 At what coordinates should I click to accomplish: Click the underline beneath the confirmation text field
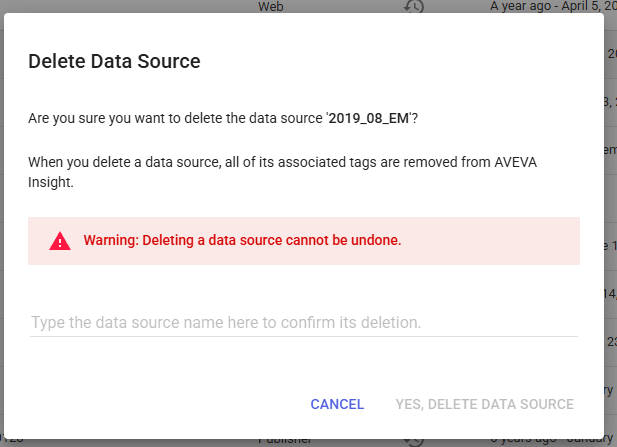304,336
